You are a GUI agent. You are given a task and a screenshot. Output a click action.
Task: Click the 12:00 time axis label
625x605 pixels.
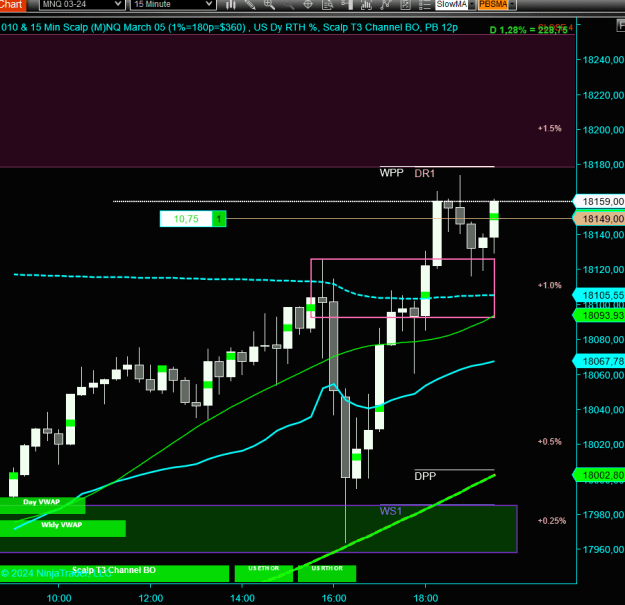[151, 598]
